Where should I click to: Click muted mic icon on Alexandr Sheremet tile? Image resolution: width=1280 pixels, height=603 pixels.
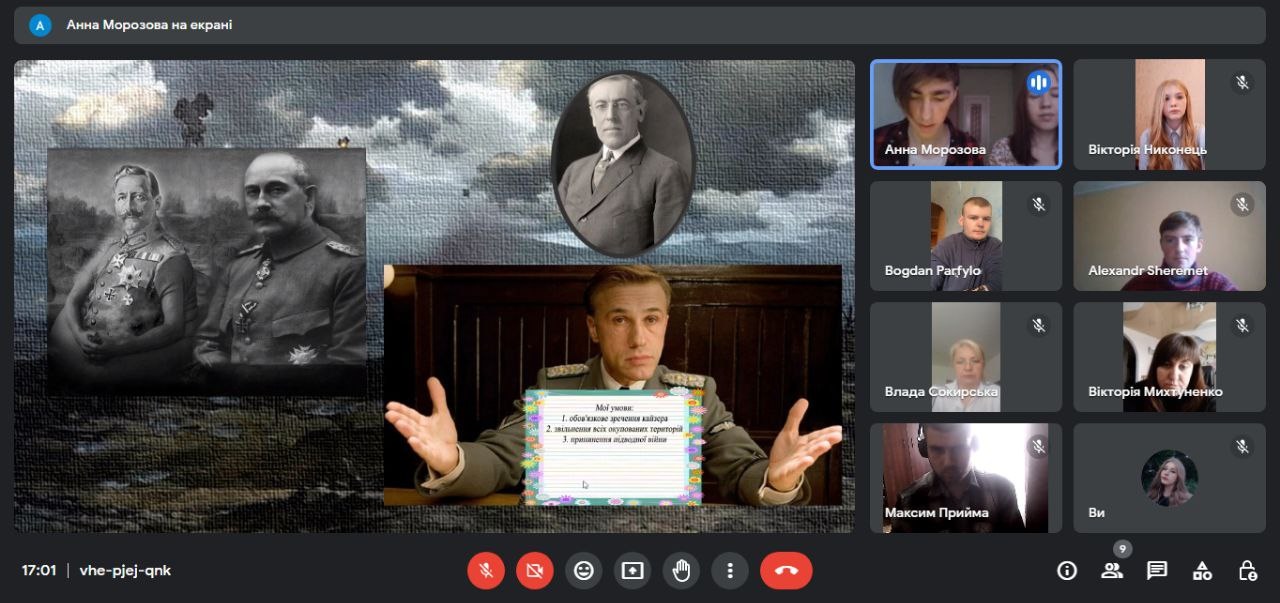tap(1242, 204)
